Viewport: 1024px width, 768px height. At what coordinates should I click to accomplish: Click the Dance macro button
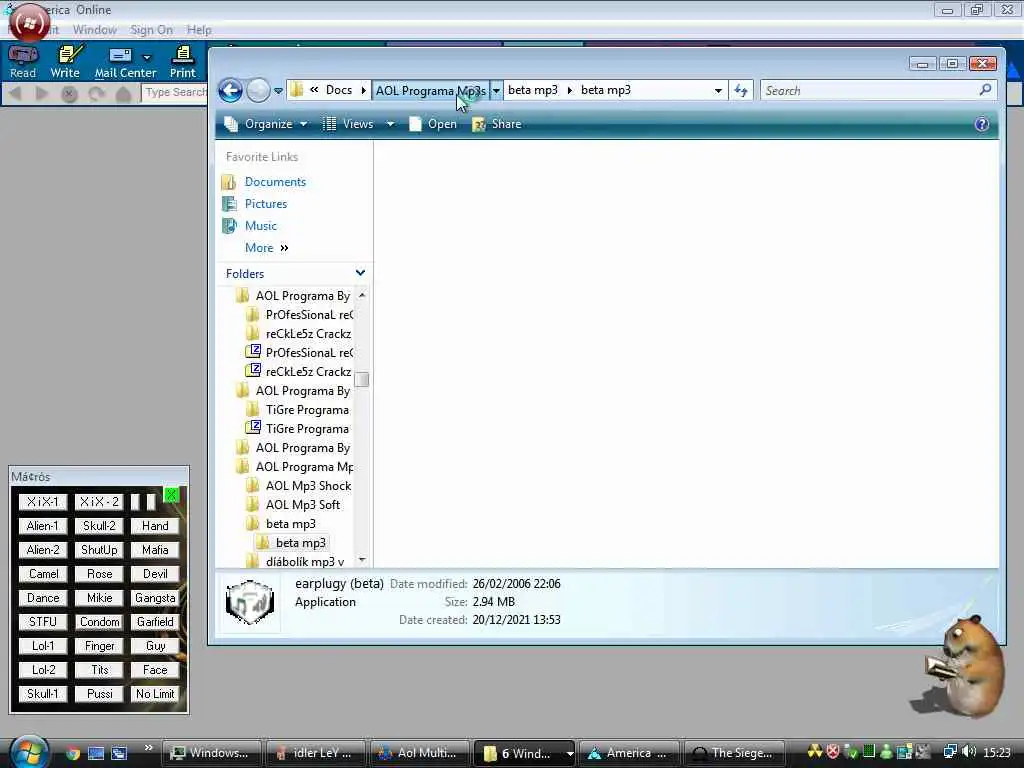43,598
